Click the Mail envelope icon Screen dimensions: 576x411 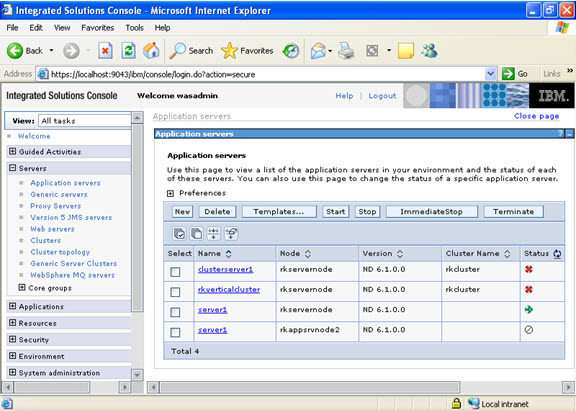pos(318,51)
